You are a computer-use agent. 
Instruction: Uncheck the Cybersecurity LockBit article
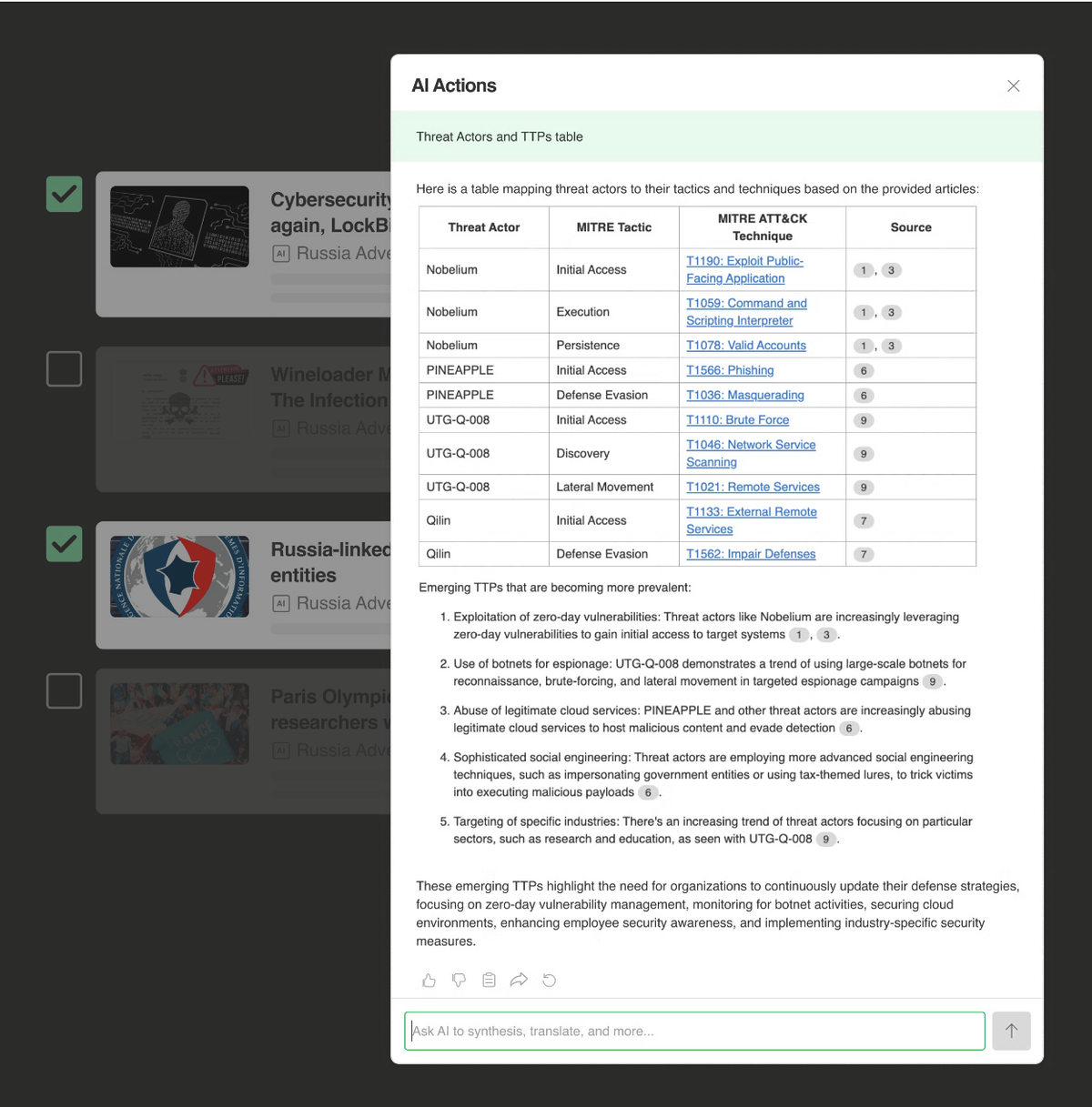(64, 194)
